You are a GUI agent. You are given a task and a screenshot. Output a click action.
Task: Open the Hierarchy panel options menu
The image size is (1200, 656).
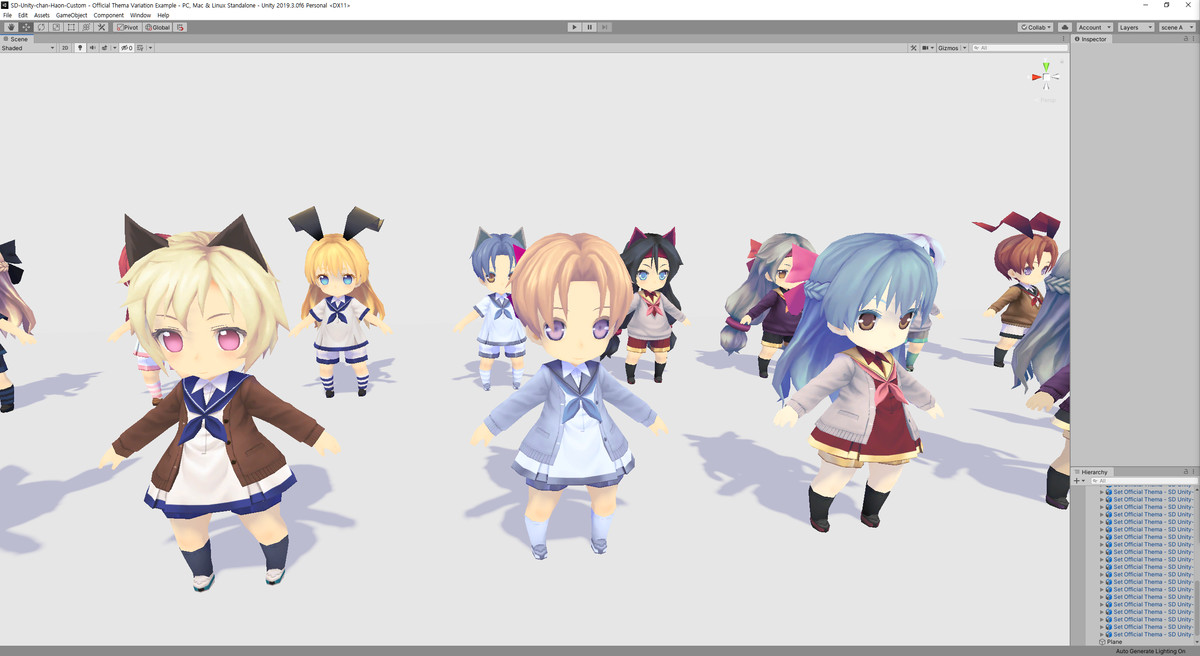click(x=1194, y=472)
